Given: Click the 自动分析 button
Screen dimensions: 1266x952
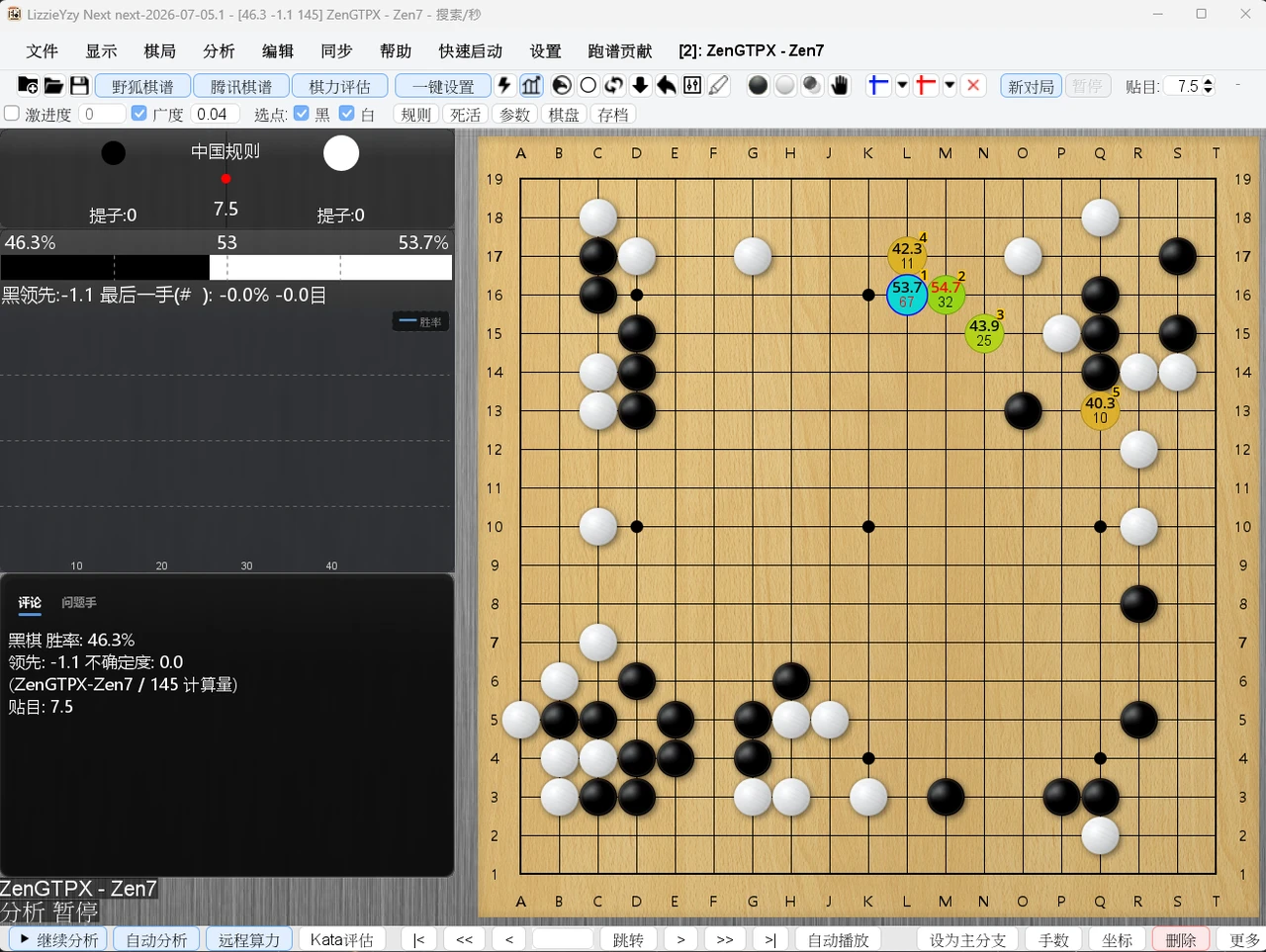Looking at the screenshot, I should coord(156,939).
